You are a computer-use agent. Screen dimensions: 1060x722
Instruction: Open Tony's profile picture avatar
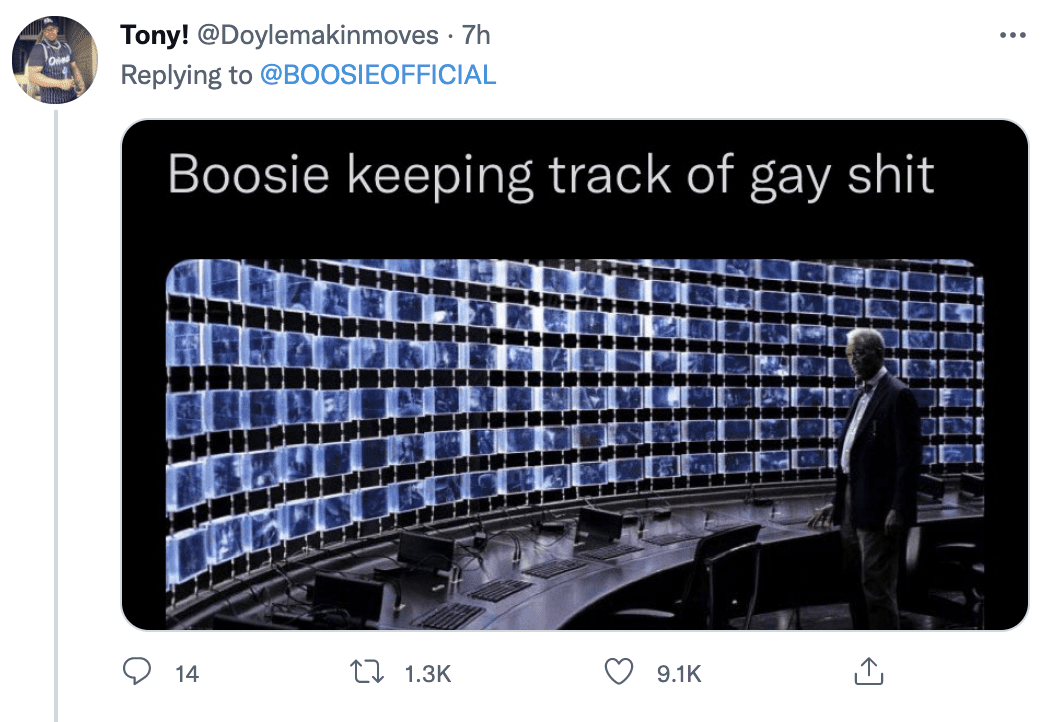[55, 59]
